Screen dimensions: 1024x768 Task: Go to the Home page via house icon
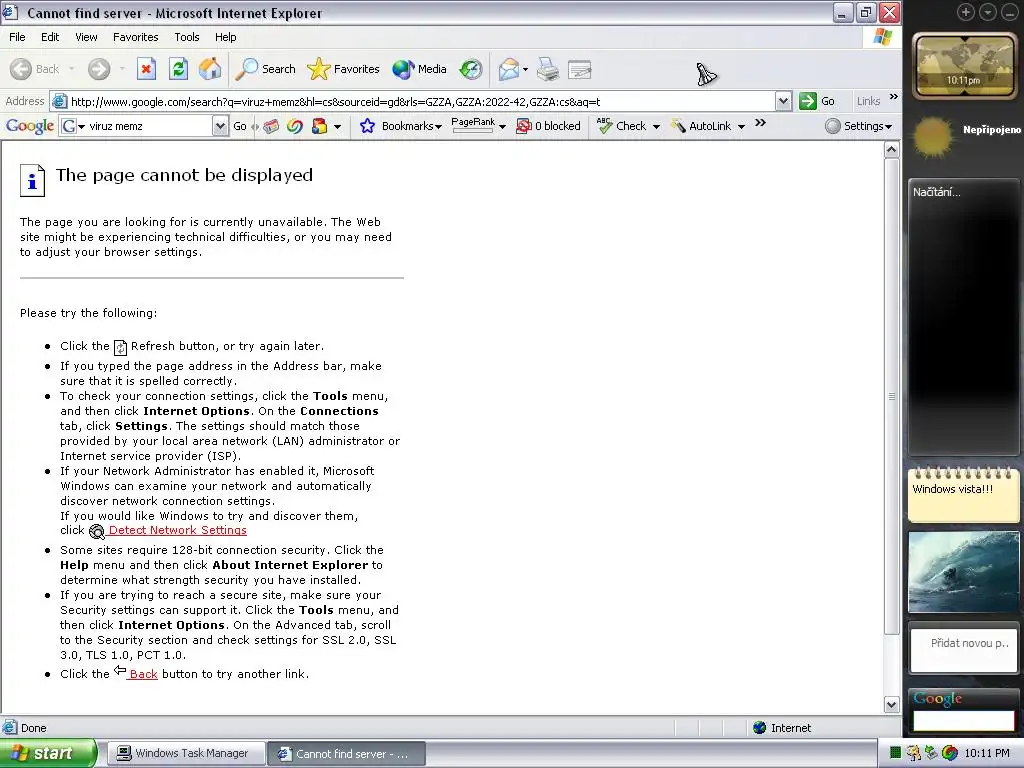click(x=210, y=69)
